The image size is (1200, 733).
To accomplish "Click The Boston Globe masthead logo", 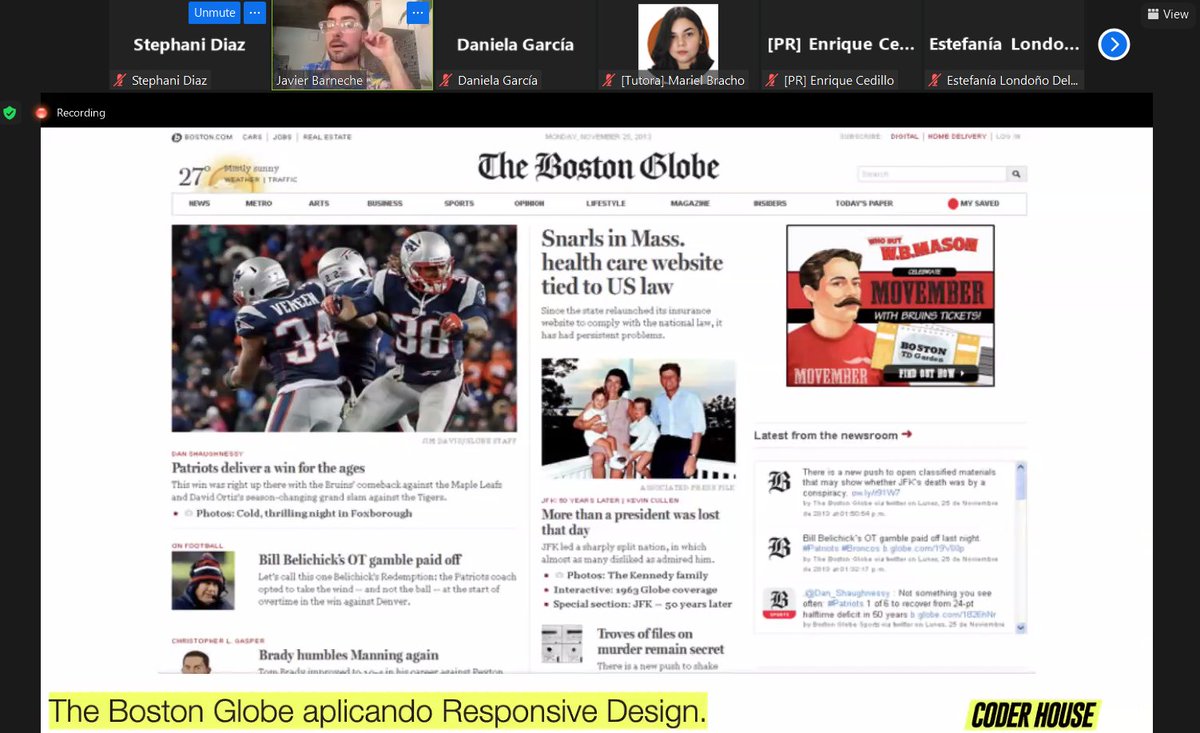I will [598, 166].
